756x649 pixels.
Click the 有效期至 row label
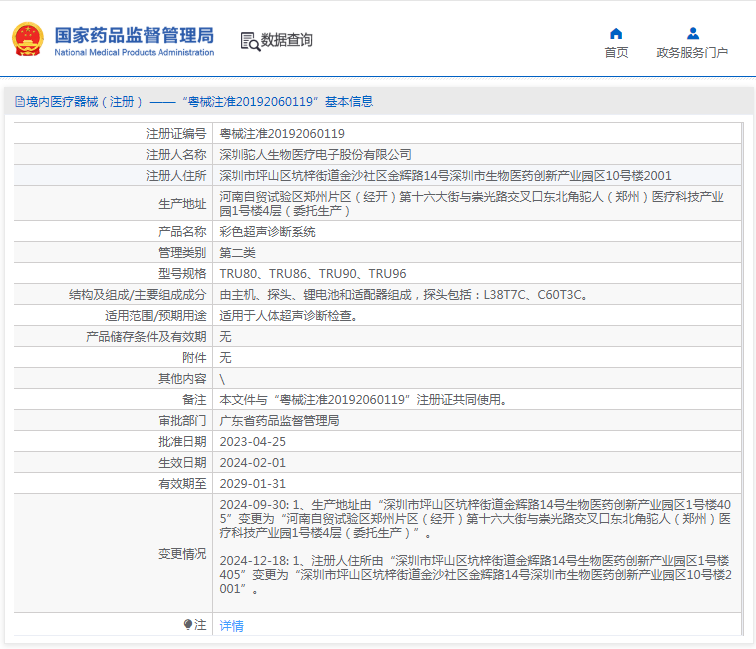(x=182, y=484)
